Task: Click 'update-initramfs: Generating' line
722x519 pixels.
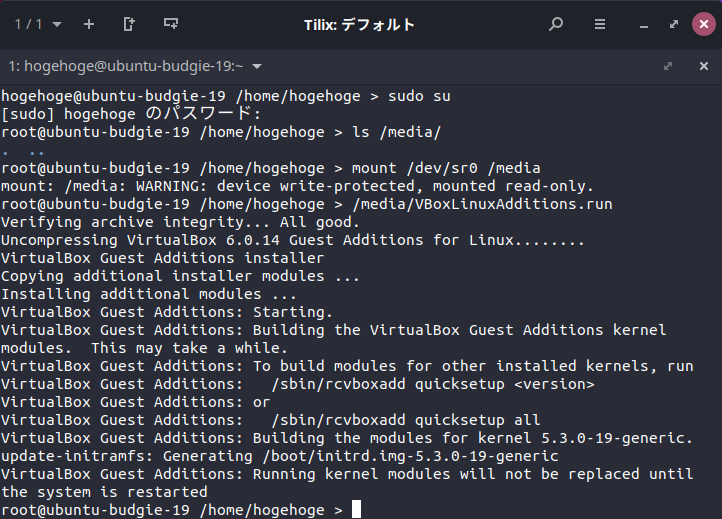Action: pos(279,456)
